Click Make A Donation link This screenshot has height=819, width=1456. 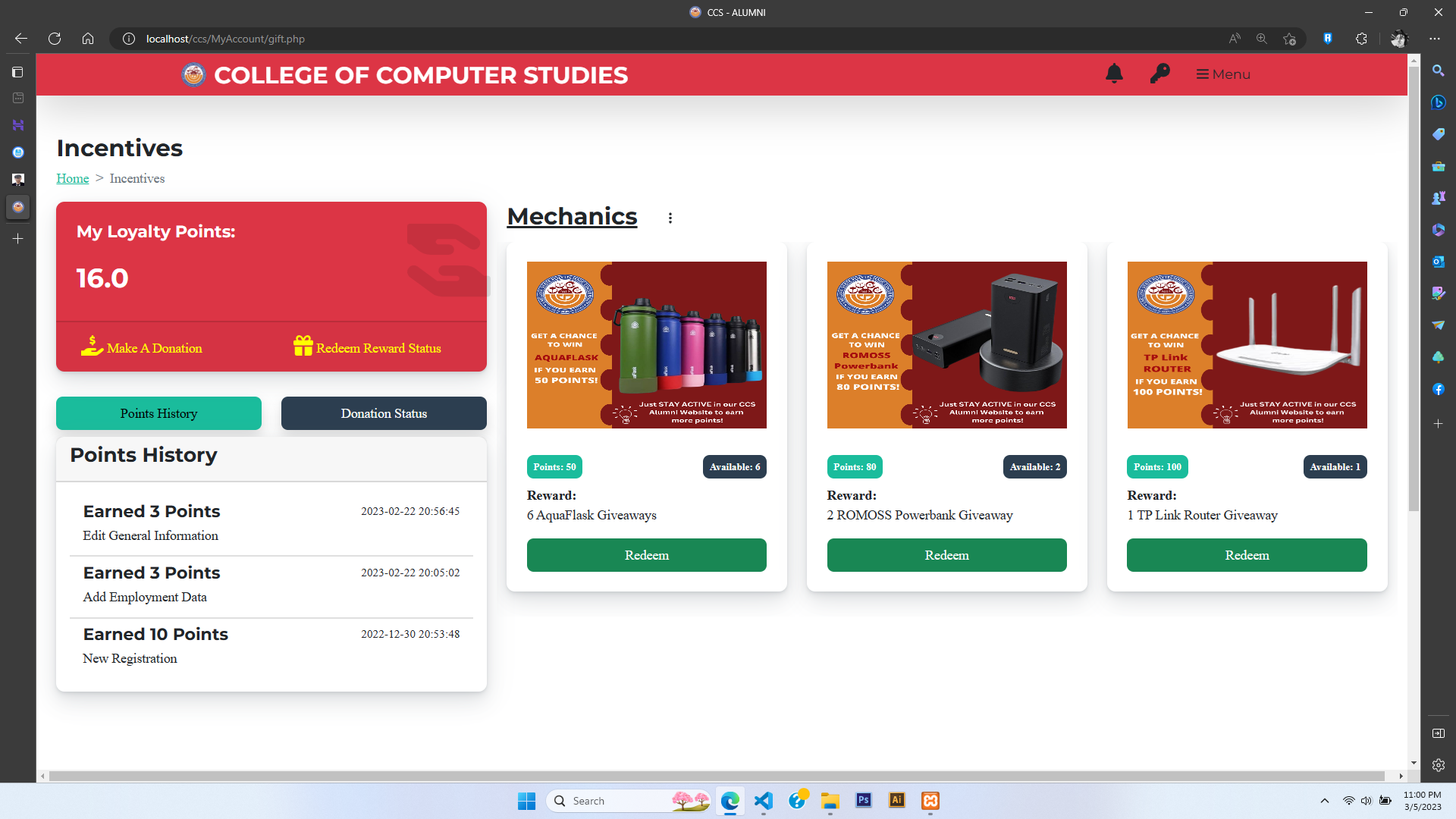[x=154, y=348]
